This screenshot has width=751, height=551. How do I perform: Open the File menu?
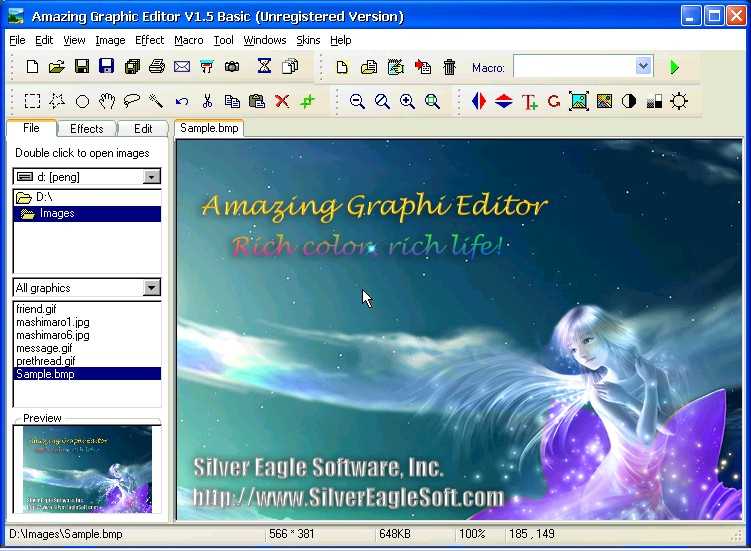tap(17, 40)
